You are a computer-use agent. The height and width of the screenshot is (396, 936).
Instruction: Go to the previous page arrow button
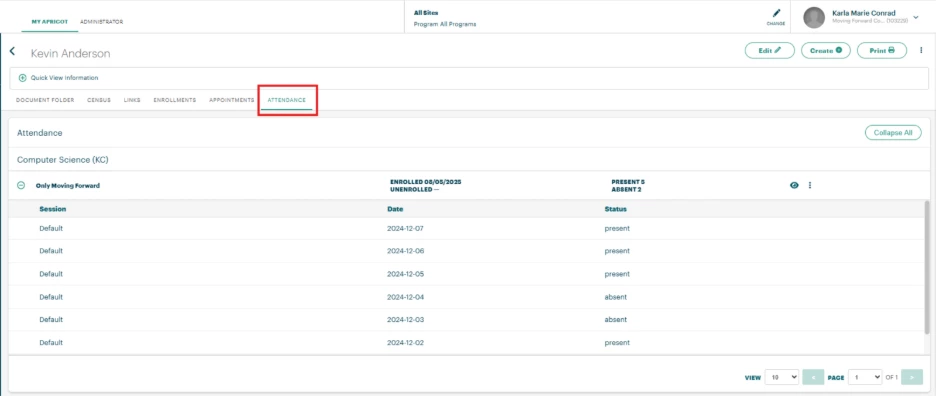click(813, 377)
